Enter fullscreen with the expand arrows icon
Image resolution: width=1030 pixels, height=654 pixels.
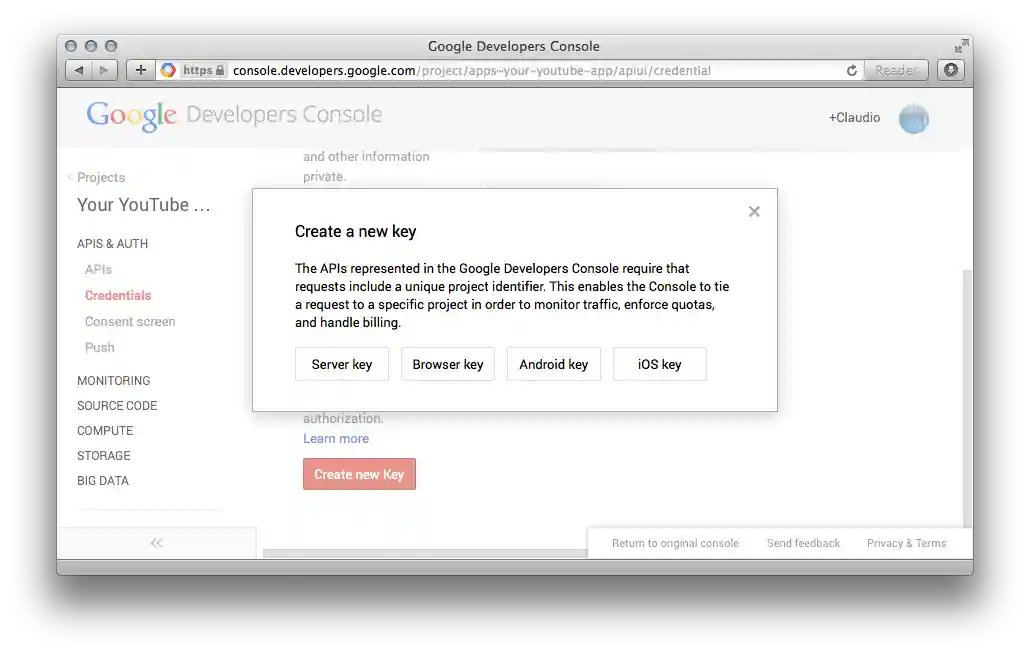pyautogui.click(x=962, y=46)
